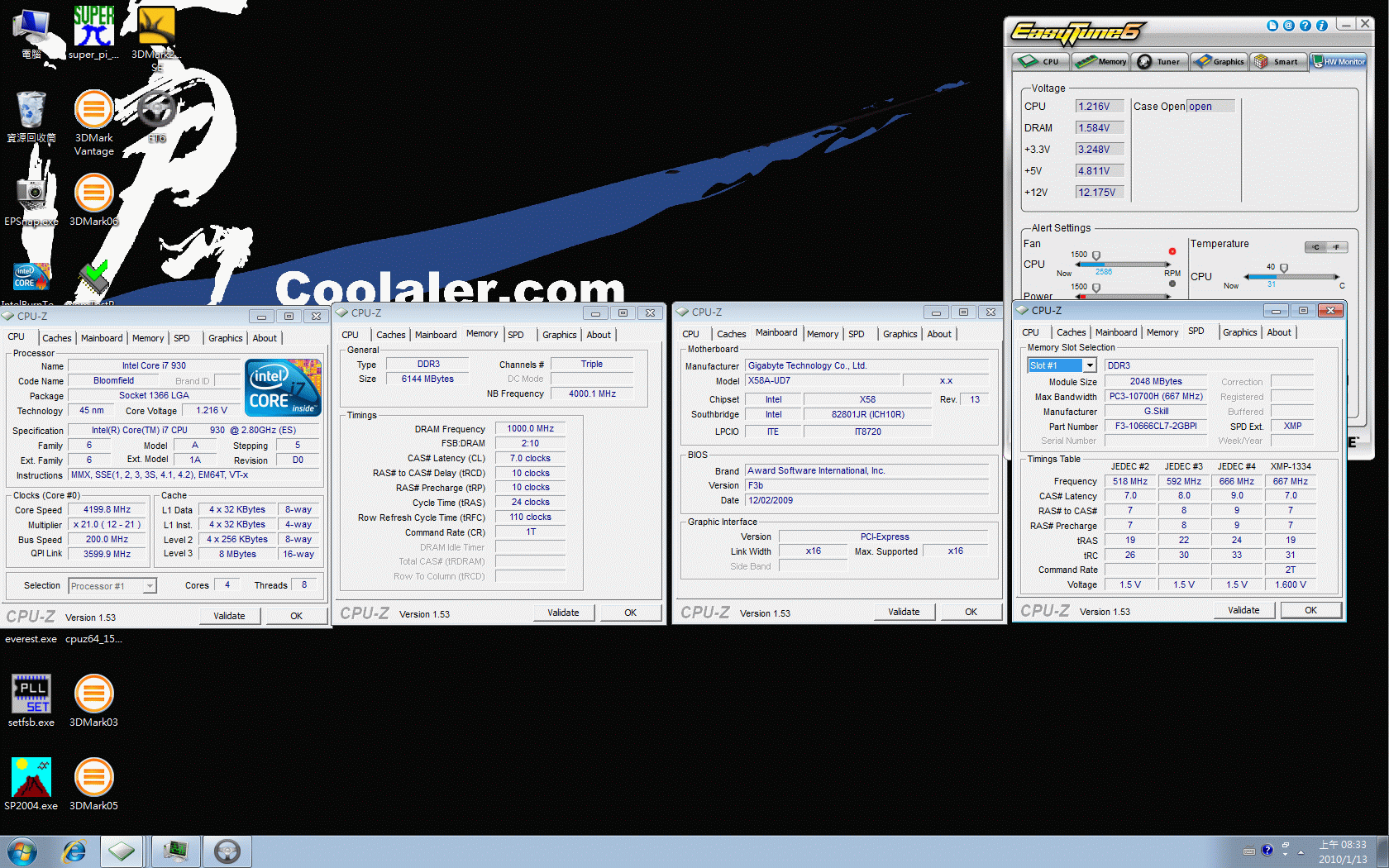Open the Computer desktop icon
Viewport: 1389px width, 868px height.
31,31
